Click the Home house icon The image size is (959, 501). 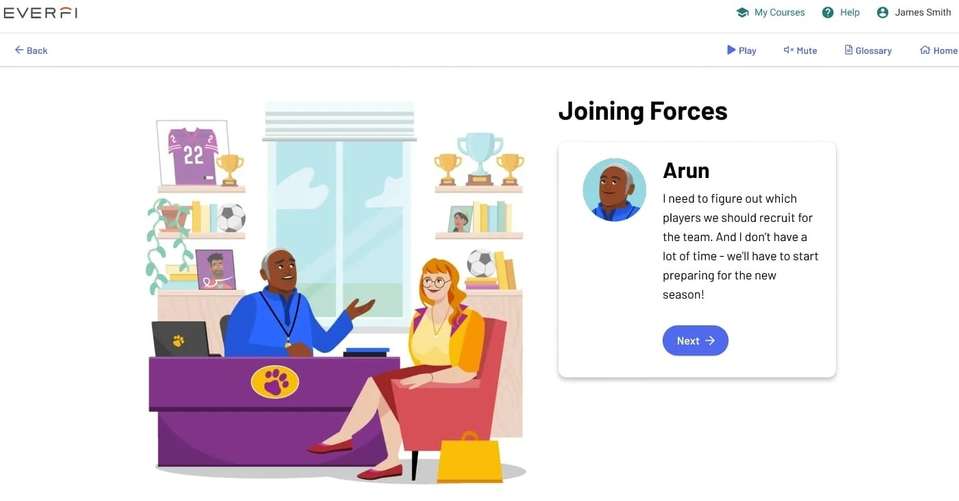(925, 50)
